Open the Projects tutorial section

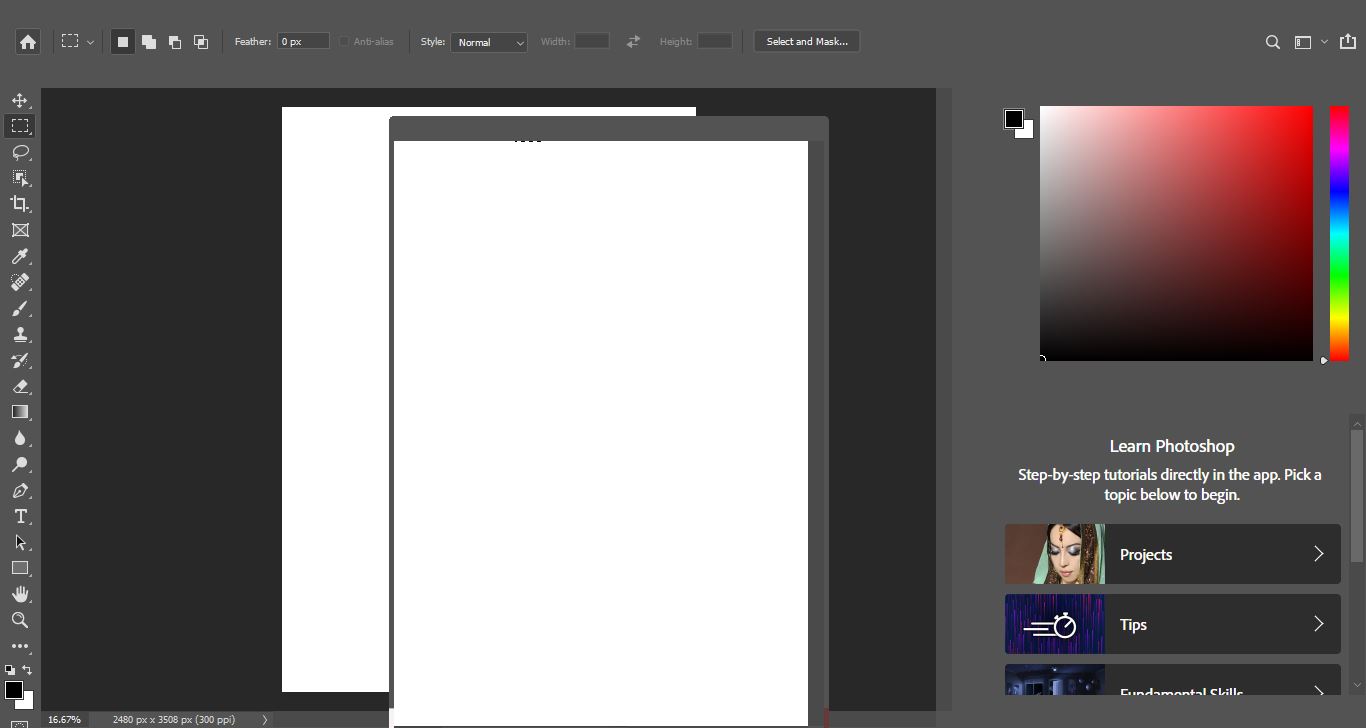[x=1170, y=554]
